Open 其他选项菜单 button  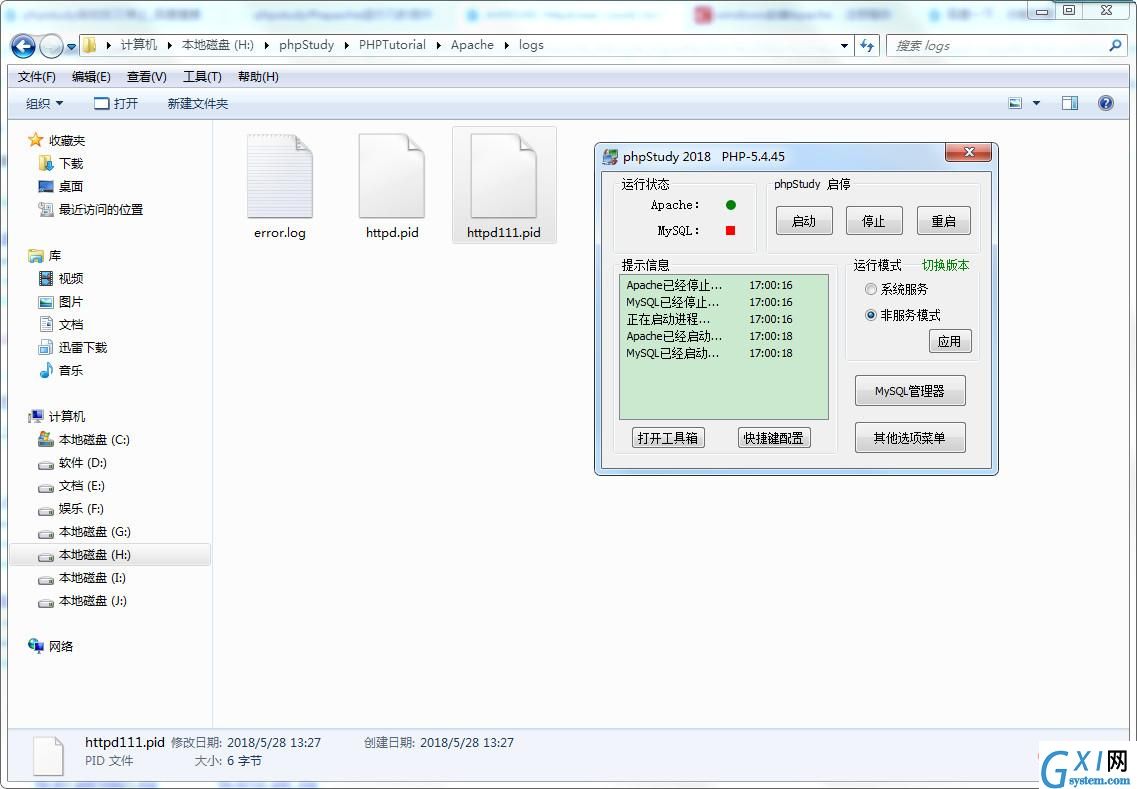click(910, 438)
